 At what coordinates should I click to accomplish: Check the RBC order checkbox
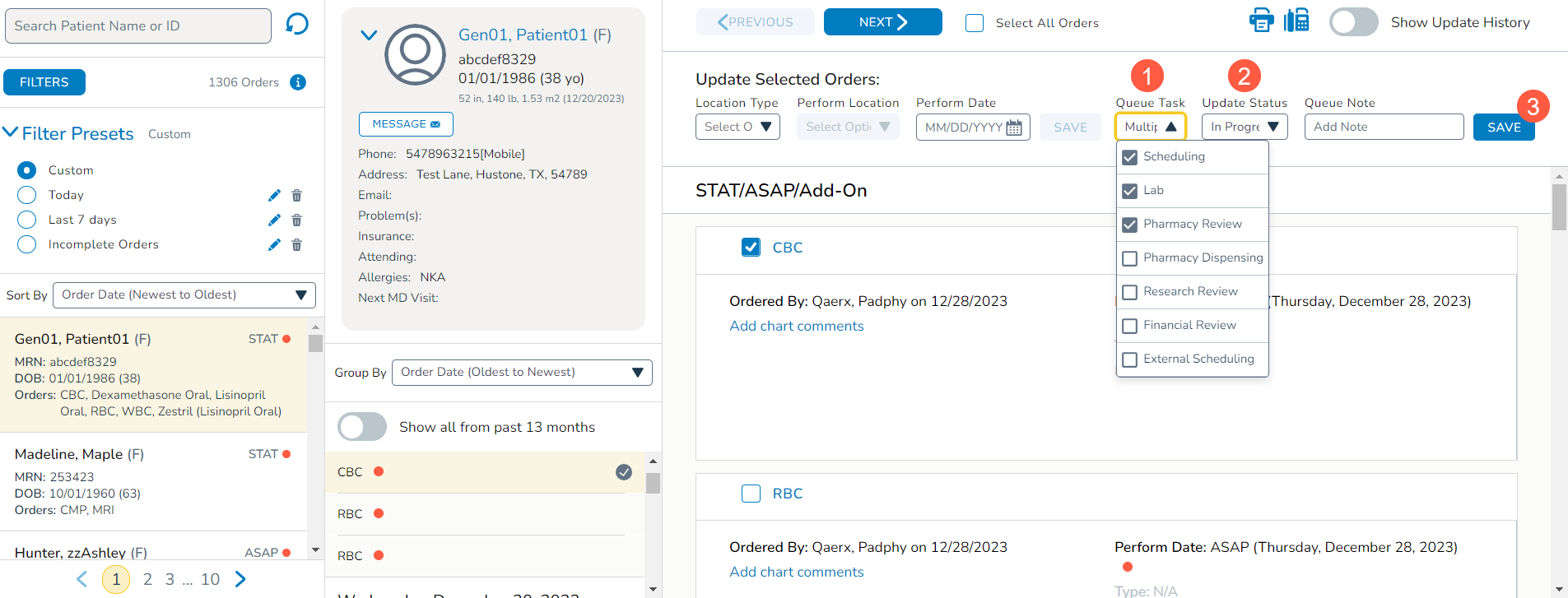pyautogui.click(x=751, y=494)
